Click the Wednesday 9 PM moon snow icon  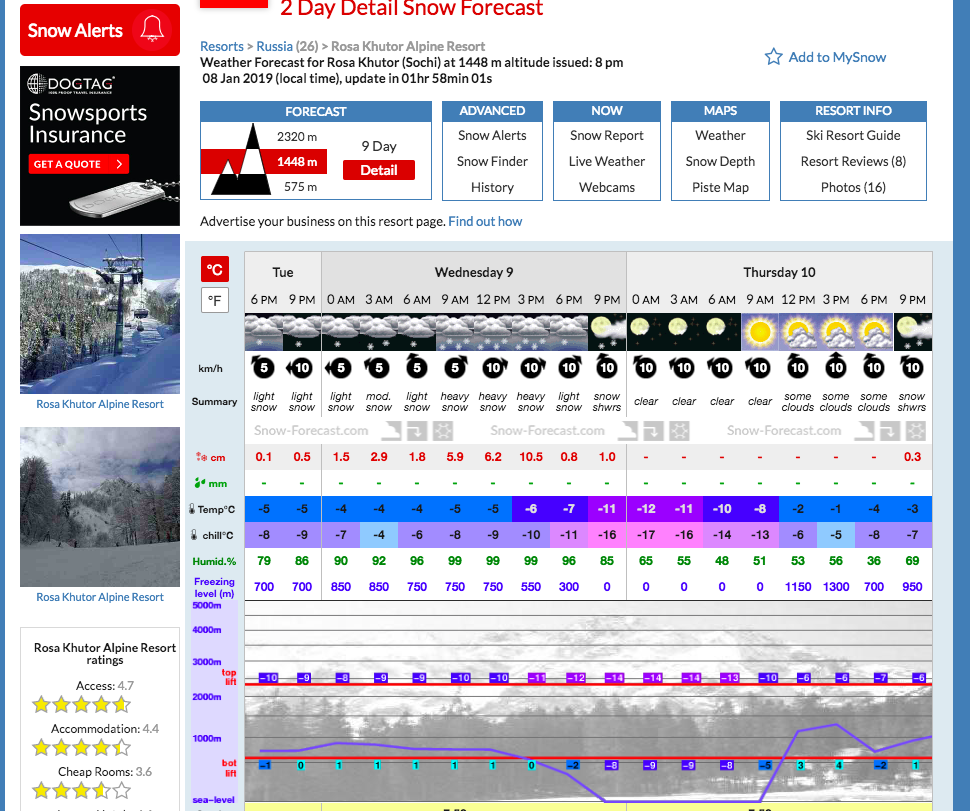tap(607, 332)
